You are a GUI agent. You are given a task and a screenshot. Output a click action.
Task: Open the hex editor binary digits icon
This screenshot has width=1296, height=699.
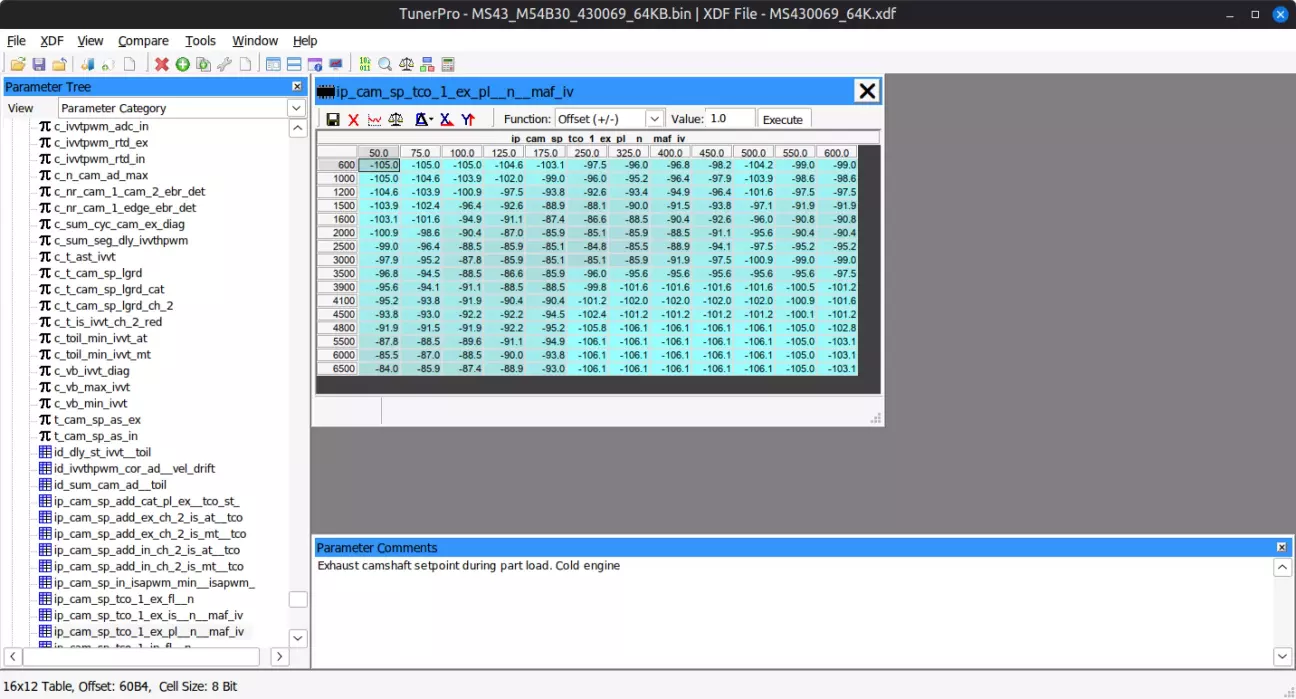(x=365, y=65)
